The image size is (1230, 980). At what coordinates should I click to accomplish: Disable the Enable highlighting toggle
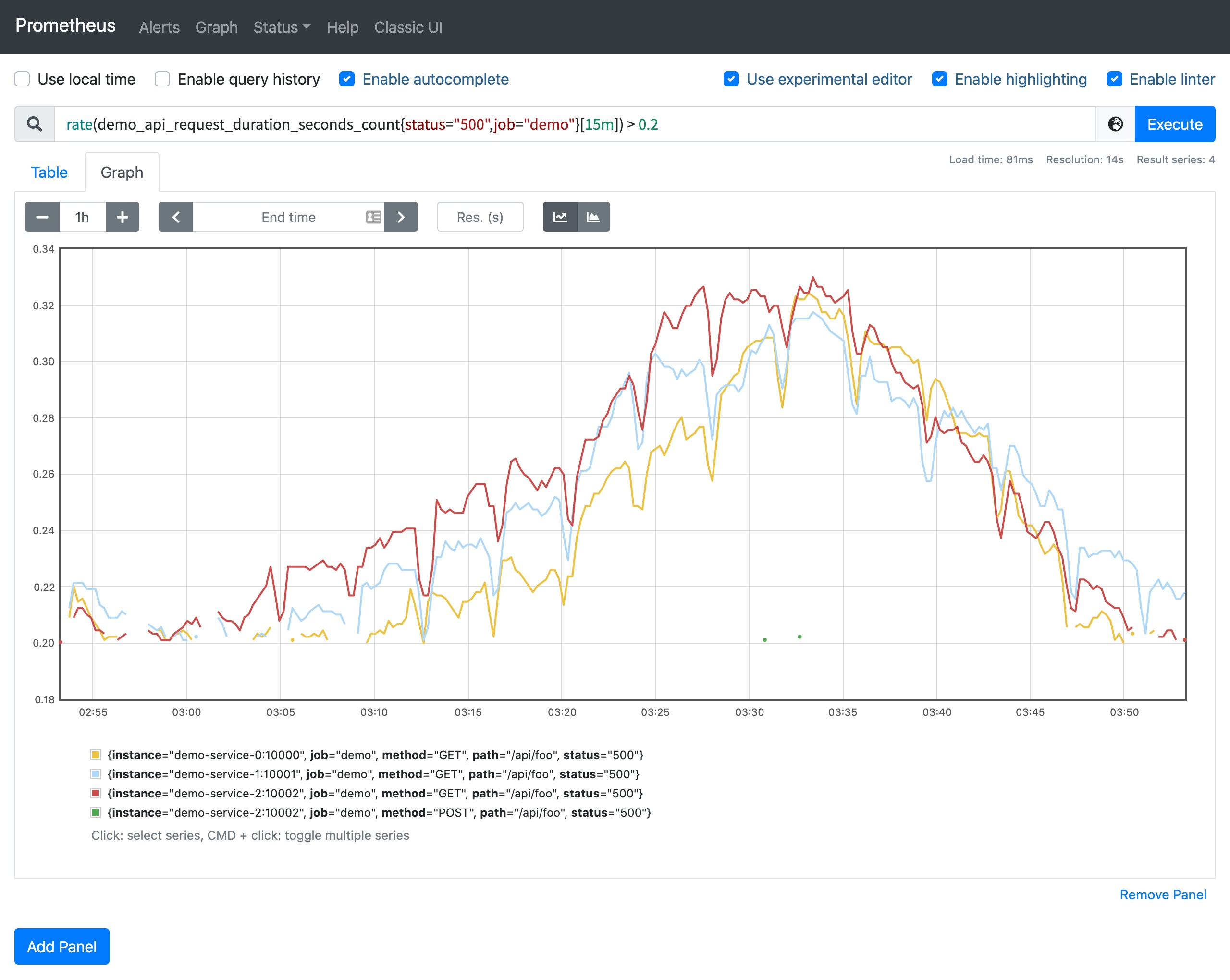[x=940, y=79]
